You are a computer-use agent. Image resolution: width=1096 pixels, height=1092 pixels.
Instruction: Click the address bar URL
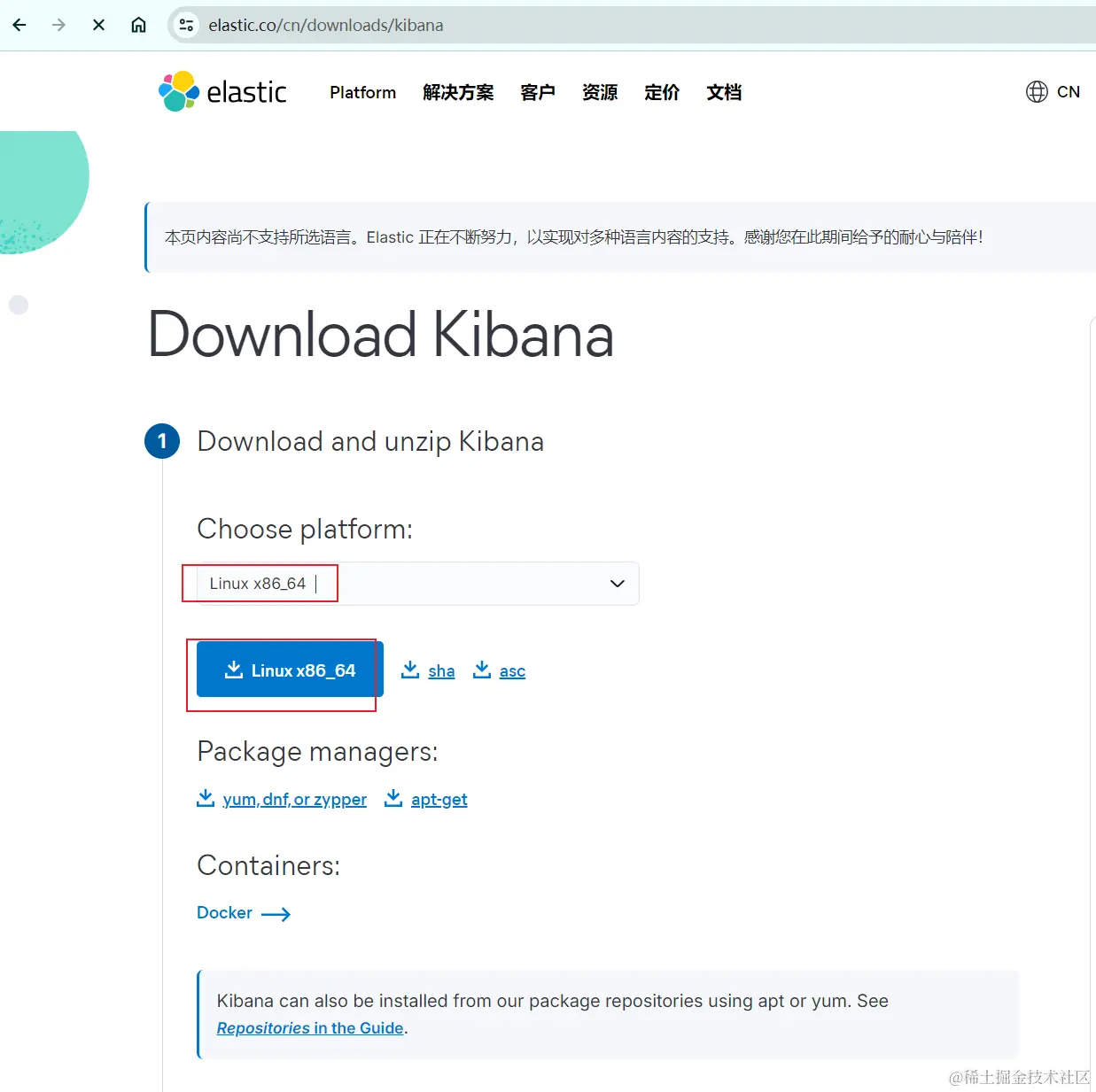[326, 25]
